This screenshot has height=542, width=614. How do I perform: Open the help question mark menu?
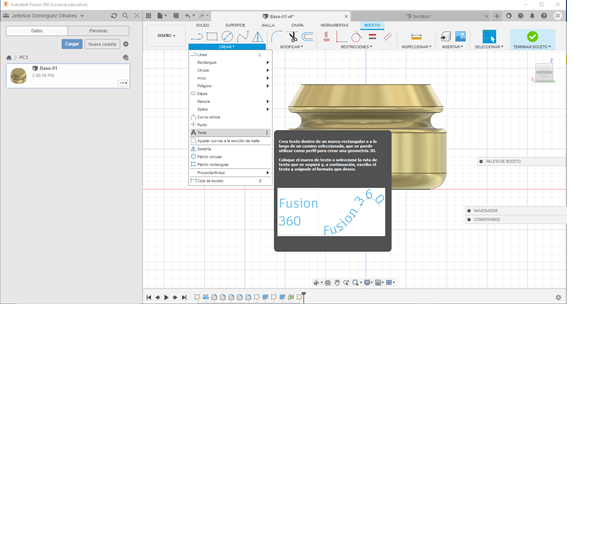coord(544,16)
